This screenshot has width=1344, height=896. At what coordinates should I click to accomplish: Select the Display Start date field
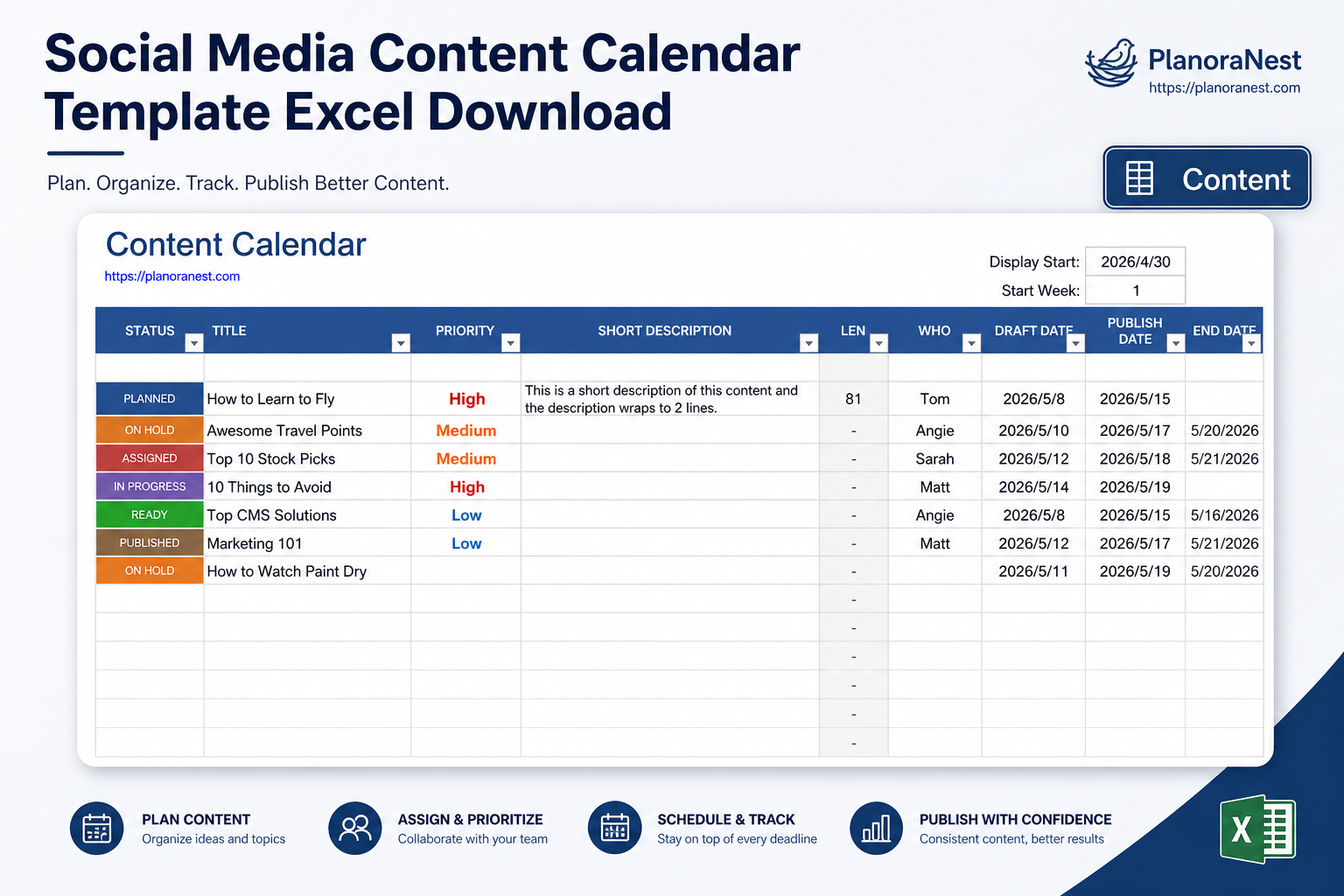coord(1136,262)
